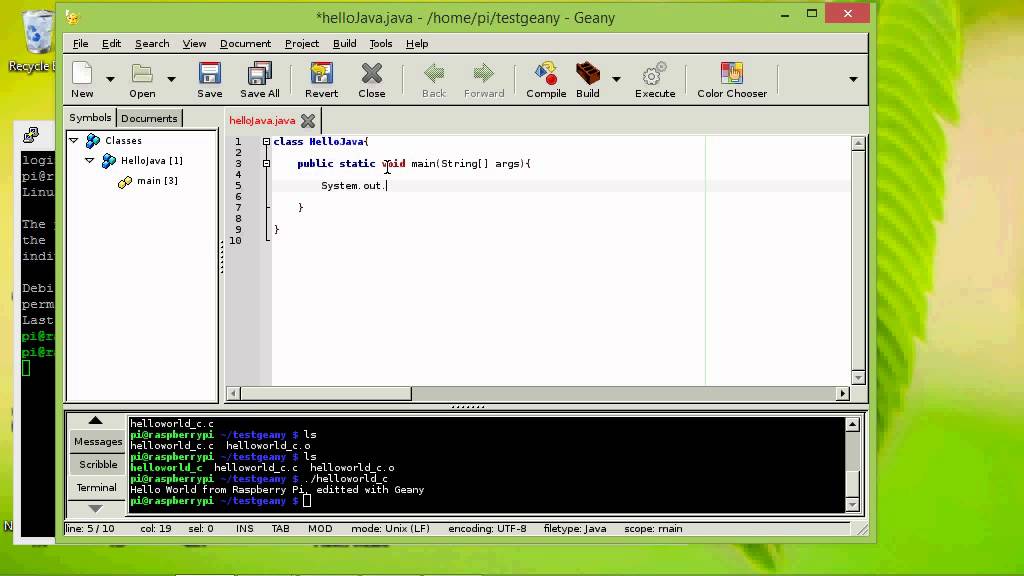The width and height of the screenshot is (1024, 576).
Task: Open the Project menu
Action: point(302,44)
